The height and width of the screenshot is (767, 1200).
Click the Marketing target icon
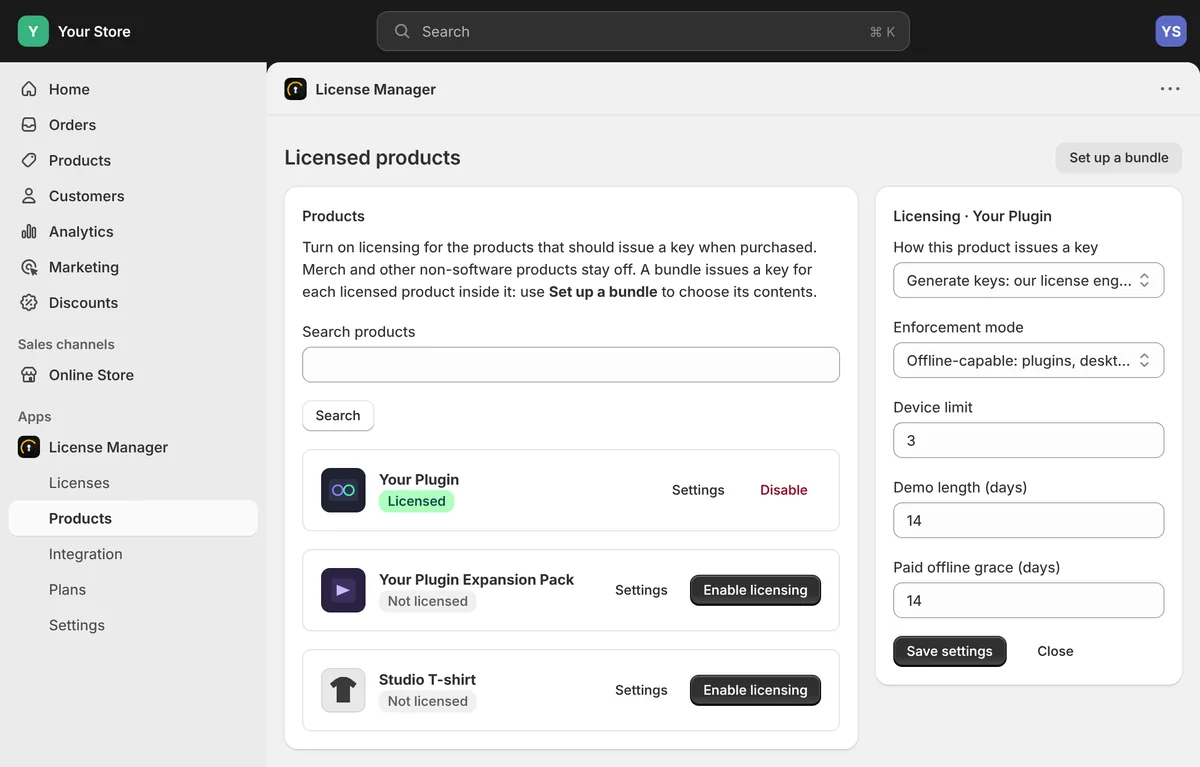click(29, 267)
